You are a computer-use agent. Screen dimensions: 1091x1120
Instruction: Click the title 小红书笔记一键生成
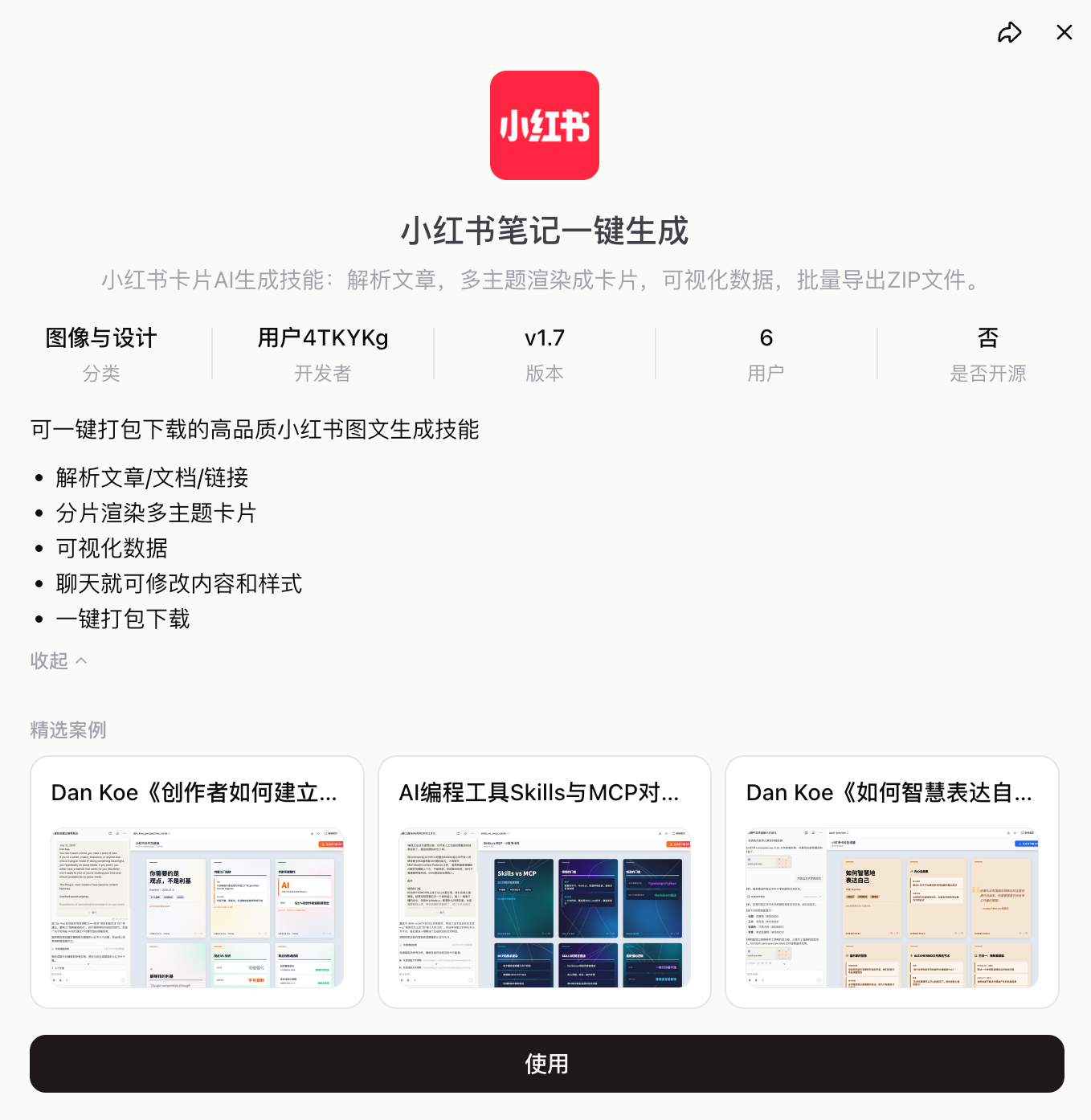click(545, 231)
